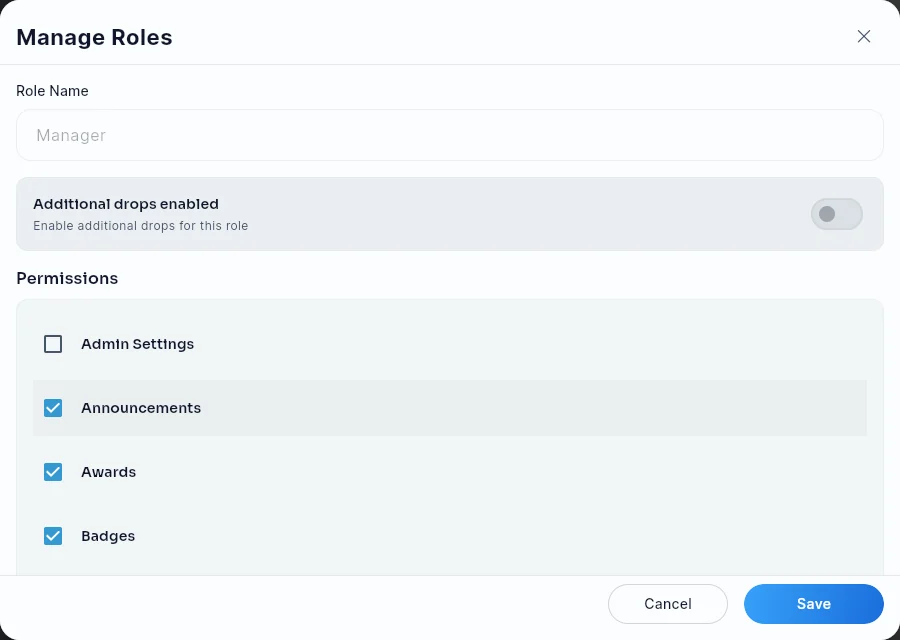Uncheck the Announcements permission
Screen dimensions: 900x640
tap(53, 408)
